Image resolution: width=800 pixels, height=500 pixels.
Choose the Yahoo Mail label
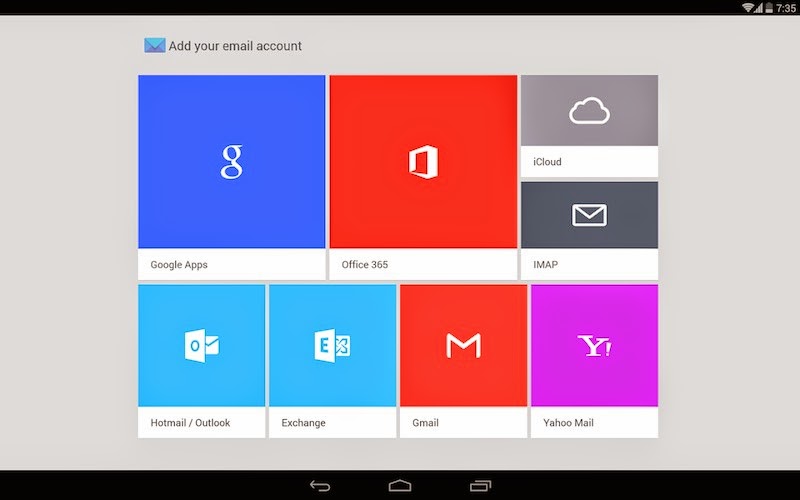tap(568, 422)
